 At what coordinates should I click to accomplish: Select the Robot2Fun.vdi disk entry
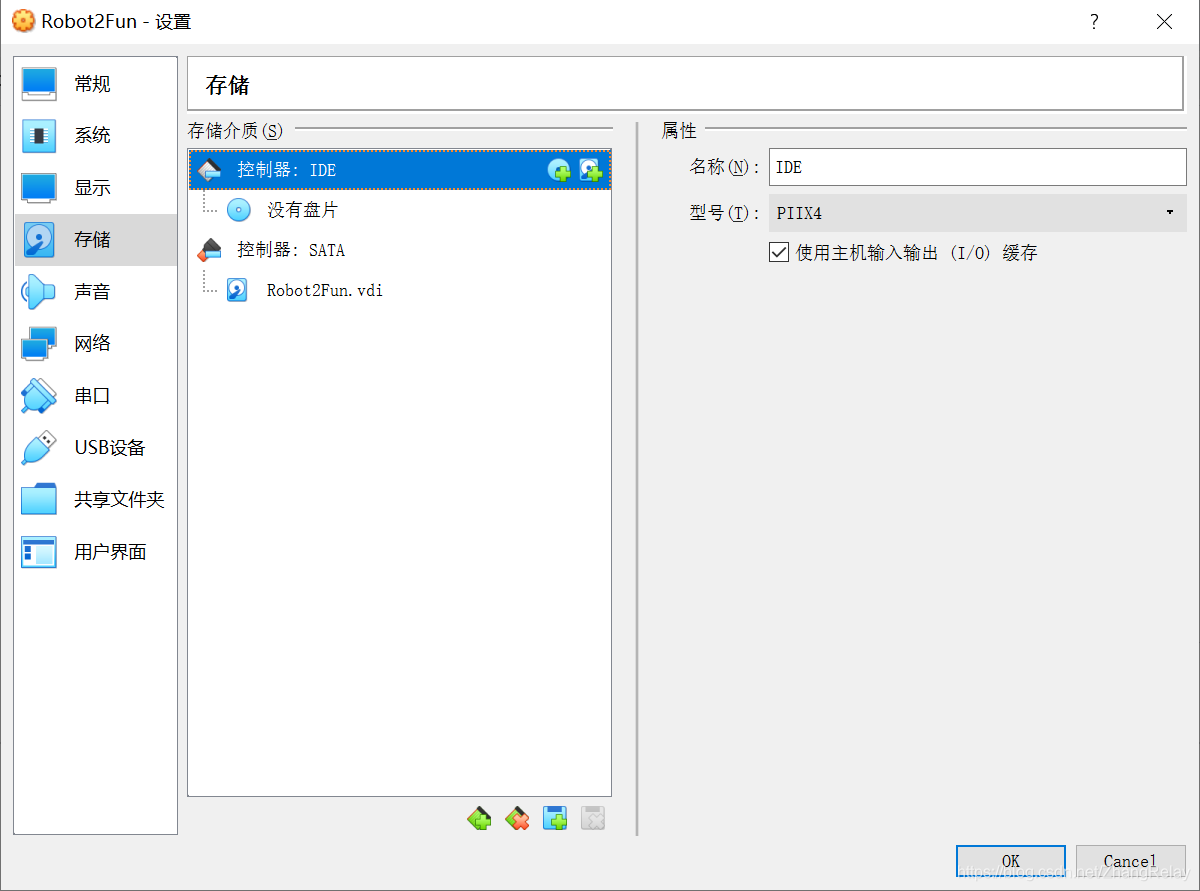(x=399, y=290)
